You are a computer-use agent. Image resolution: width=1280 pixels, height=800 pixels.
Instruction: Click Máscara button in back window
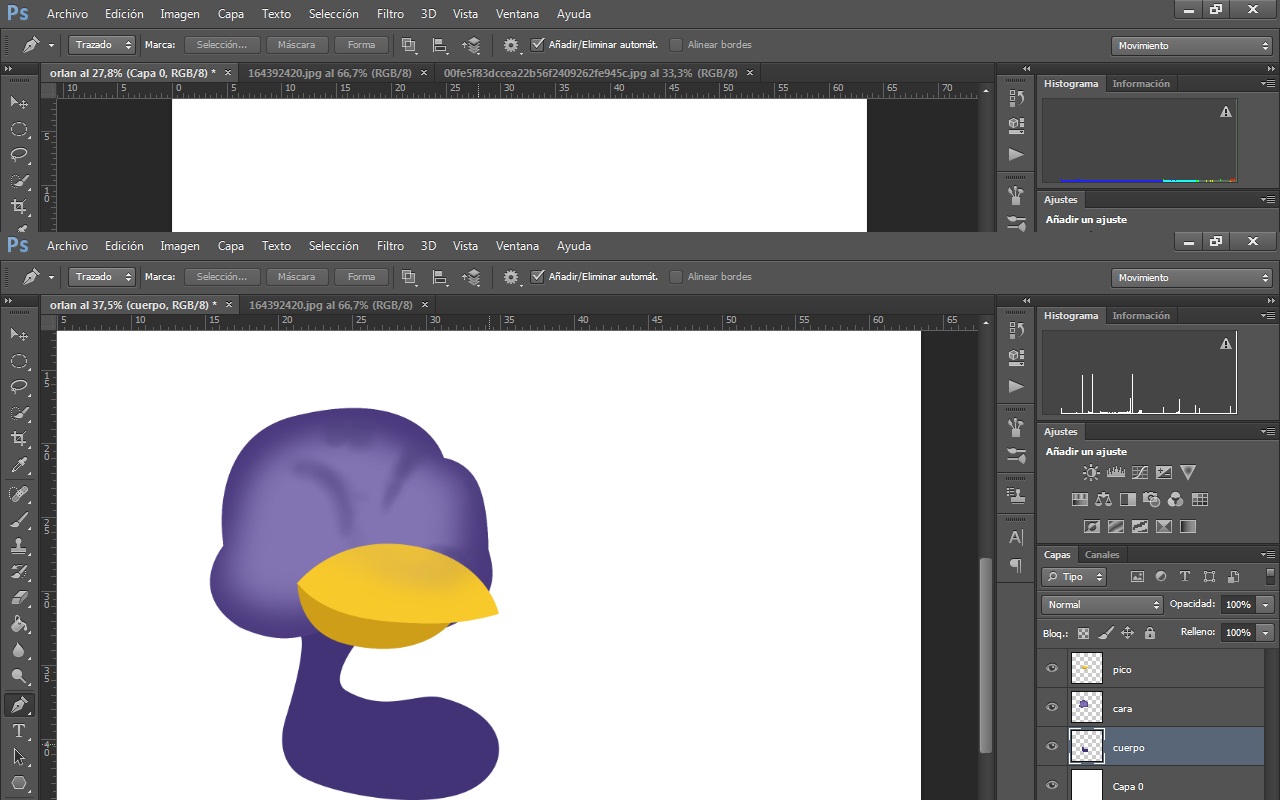click(x=296, y=45)
